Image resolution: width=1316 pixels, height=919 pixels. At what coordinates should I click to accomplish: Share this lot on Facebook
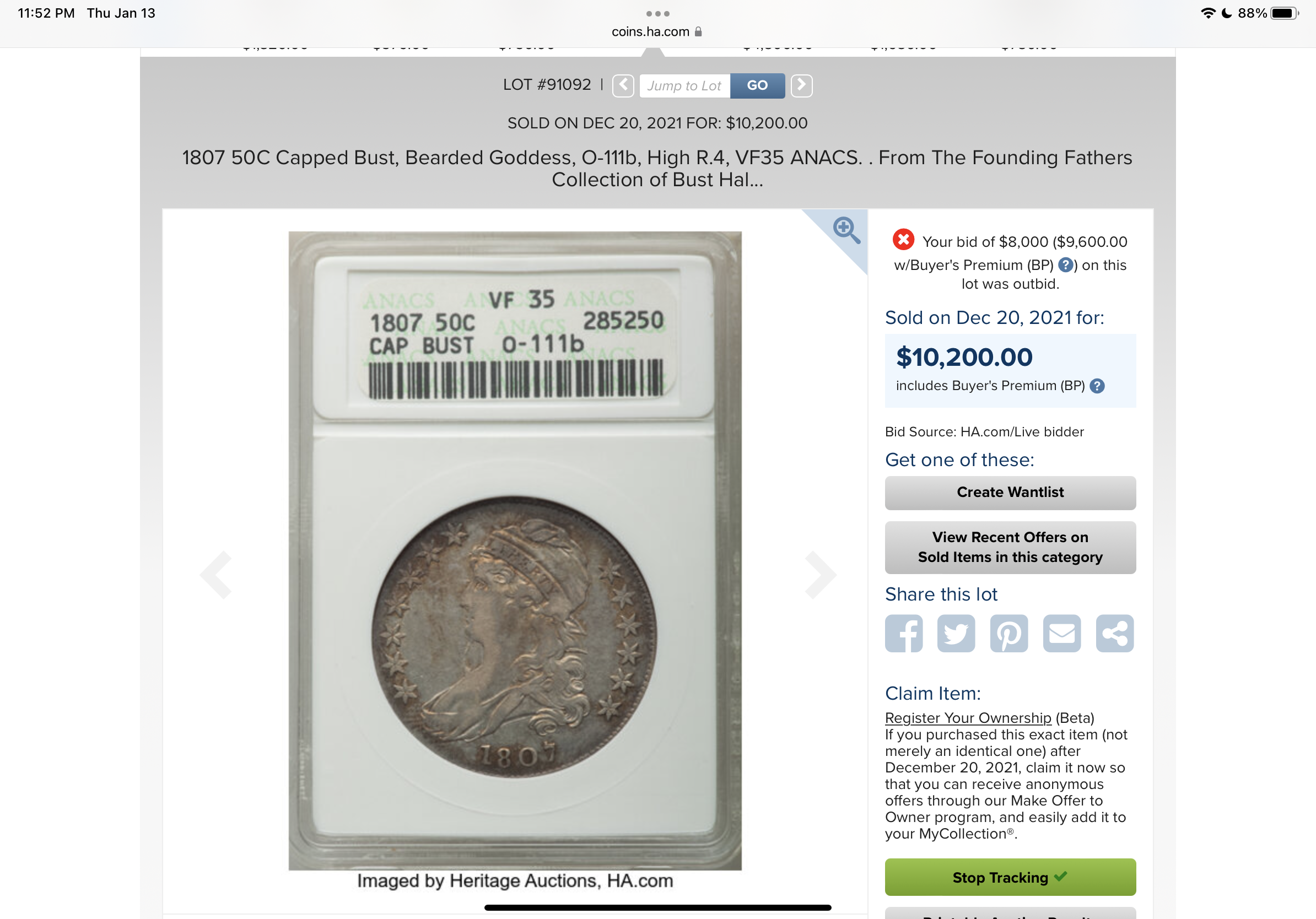pyautogui.click(x=903, y=633)
